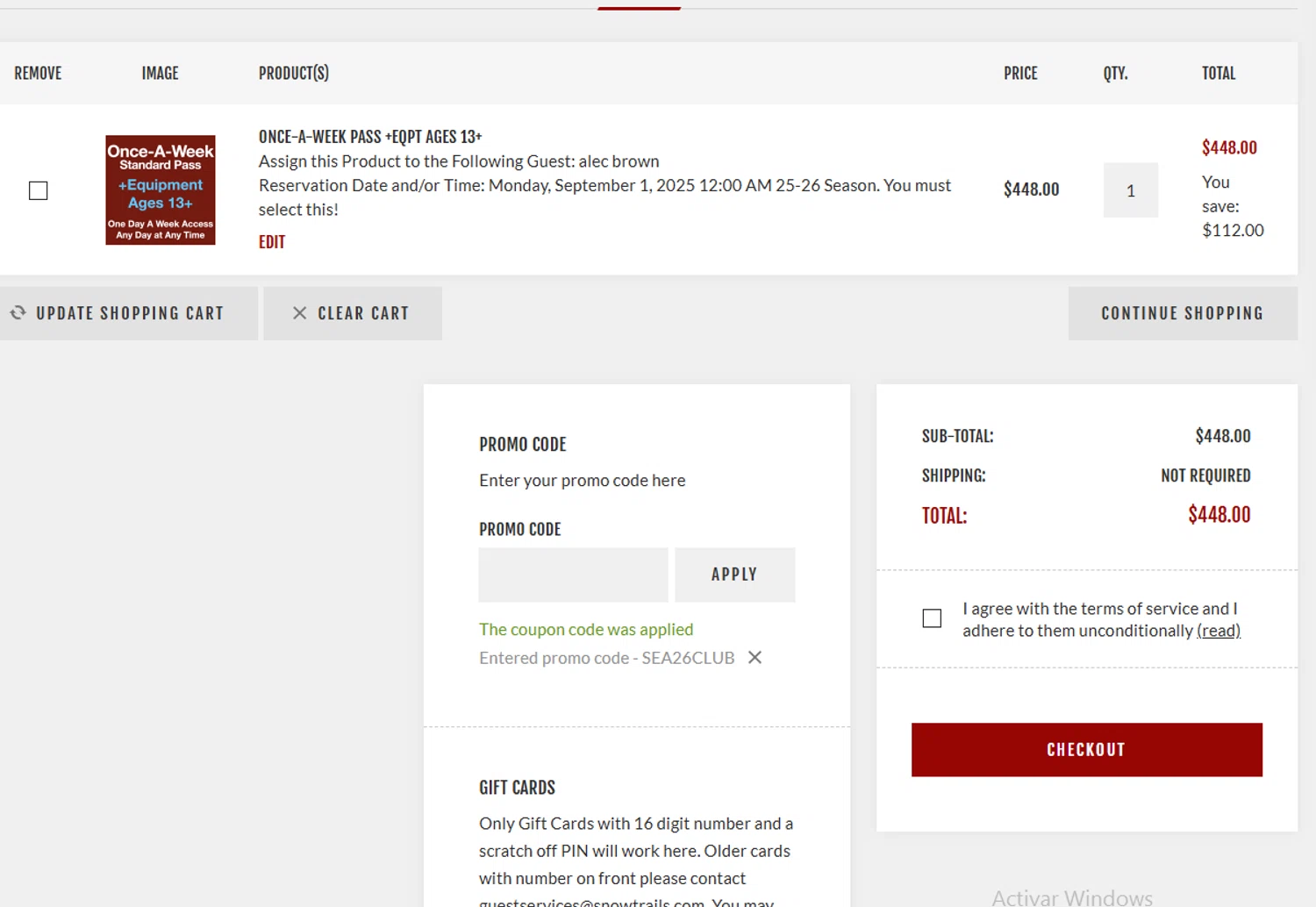The width and height of the screenshot is (1316, 907).
Task: Click the Gift Cards heading
Action: coord(518,788)
